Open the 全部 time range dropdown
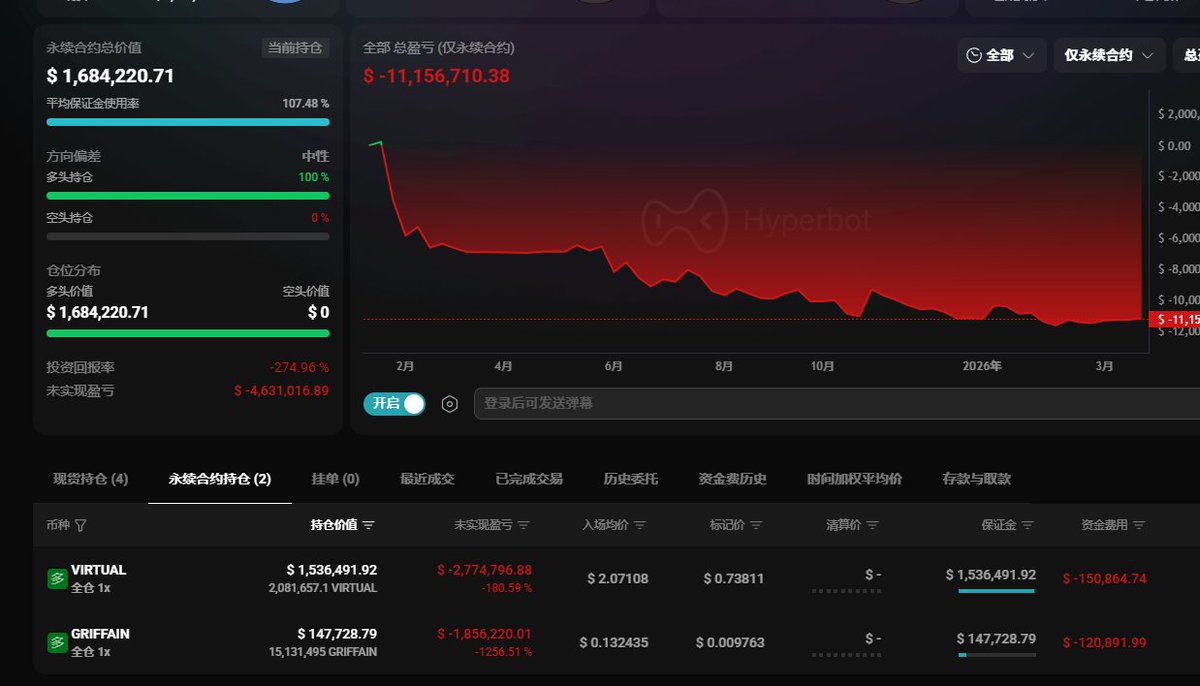1200x686 pixels. coord(1002,55)
